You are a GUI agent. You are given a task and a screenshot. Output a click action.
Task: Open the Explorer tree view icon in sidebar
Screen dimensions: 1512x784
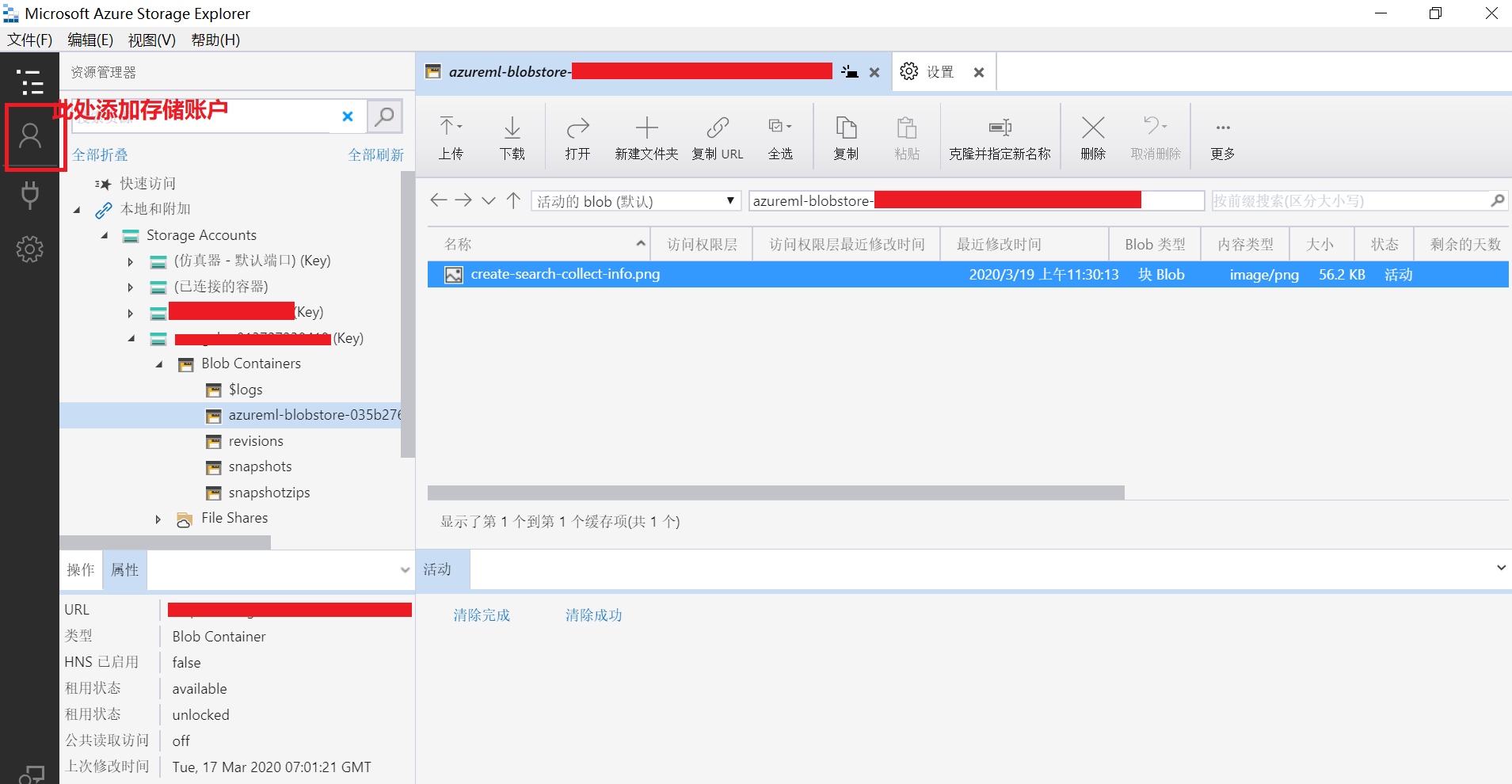point(29,82)
